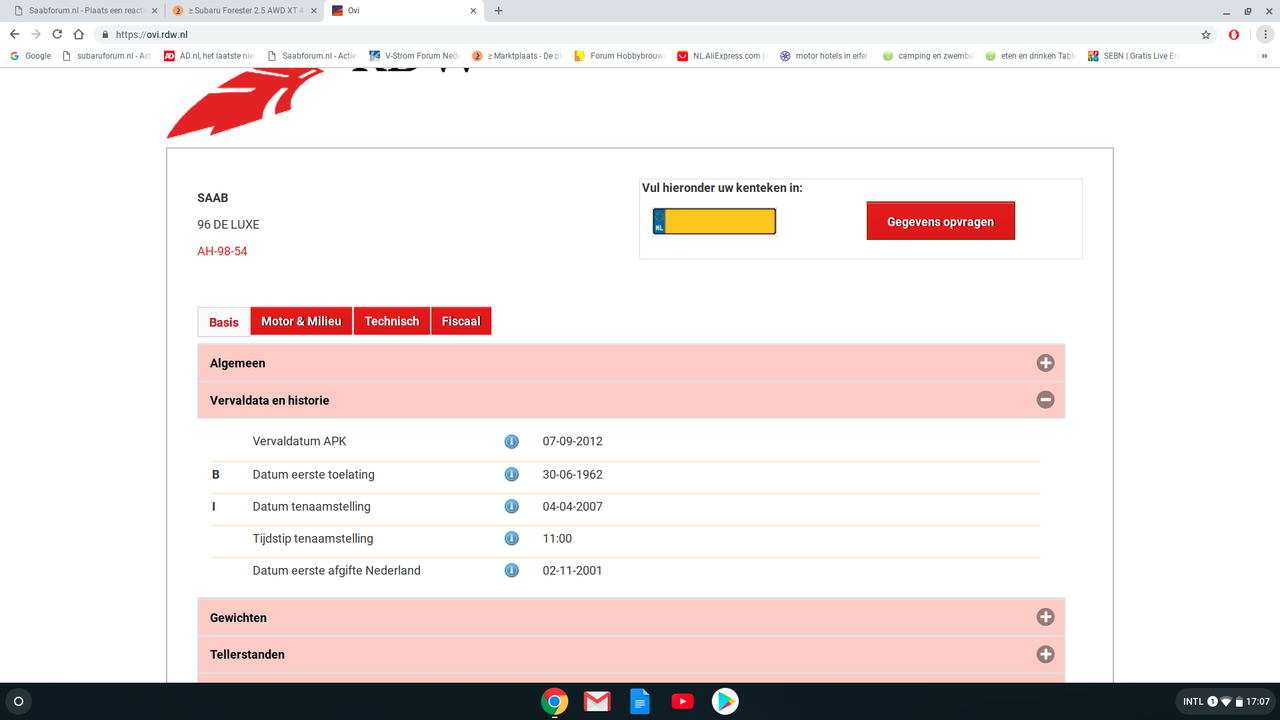Open Gmail from the shelf

tap(597, 701)
